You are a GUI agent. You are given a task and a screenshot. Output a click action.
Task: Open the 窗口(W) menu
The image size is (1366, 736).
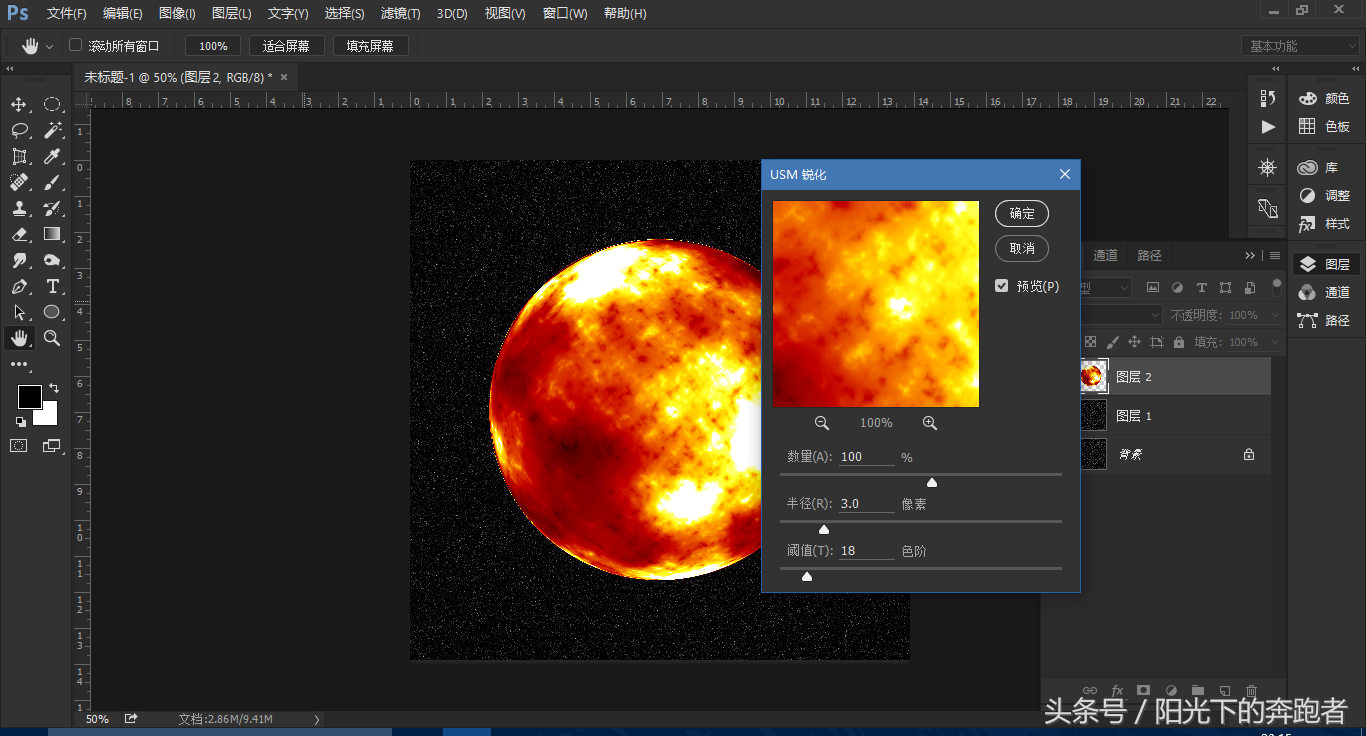click(x=565, y=14)
